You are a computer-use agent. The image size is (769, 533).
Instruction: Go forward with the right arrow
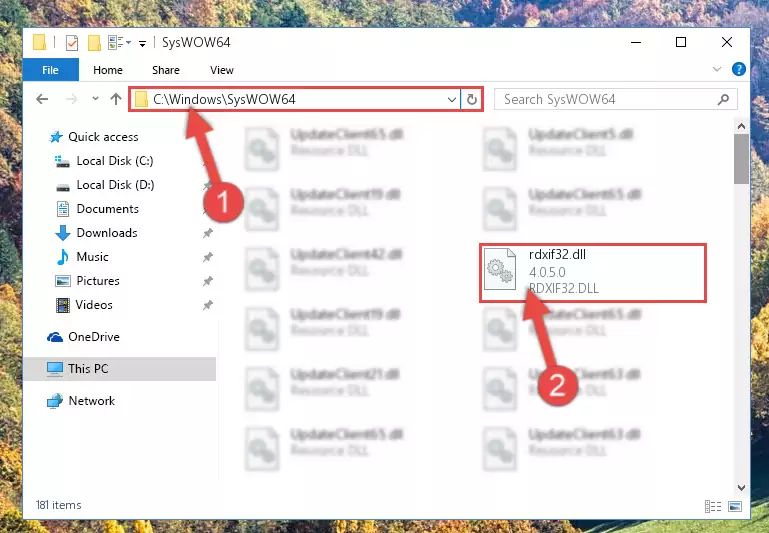pyautogui.click(x=72, y=100)
